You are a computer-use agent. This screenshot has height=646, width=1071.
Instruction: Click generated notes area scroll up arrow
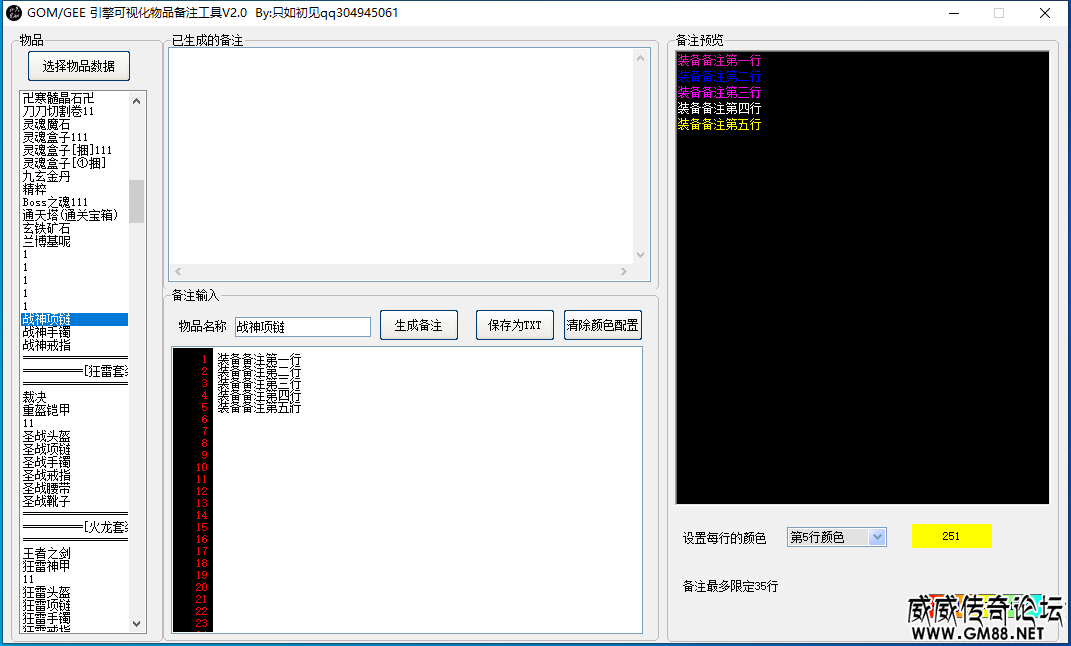pyautogui.click(x=640, y=59)
